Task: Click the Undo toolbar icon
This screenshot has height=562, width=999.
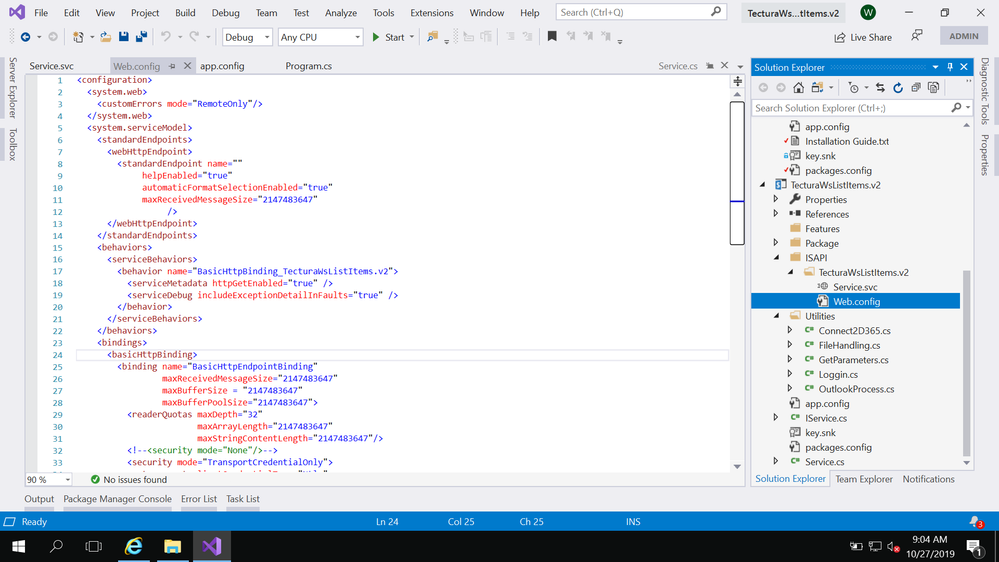Action: 166,37
